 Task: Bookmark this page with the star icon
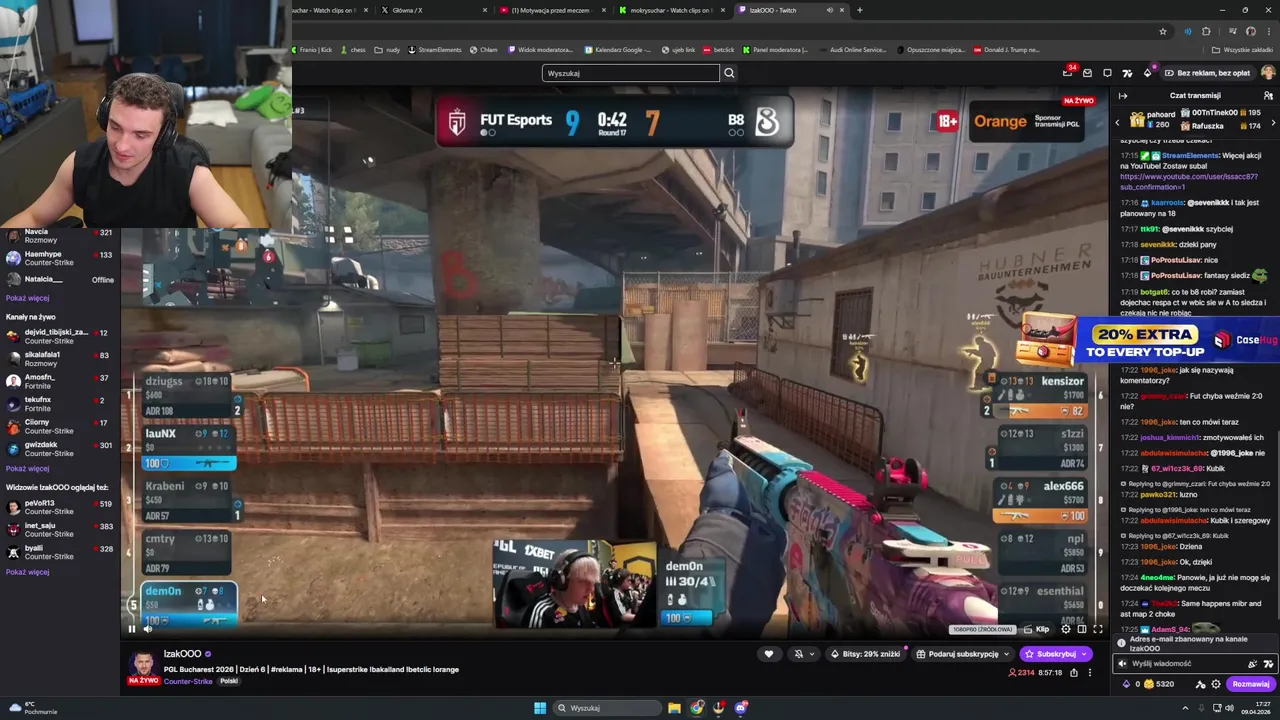tap(1163, 31)
